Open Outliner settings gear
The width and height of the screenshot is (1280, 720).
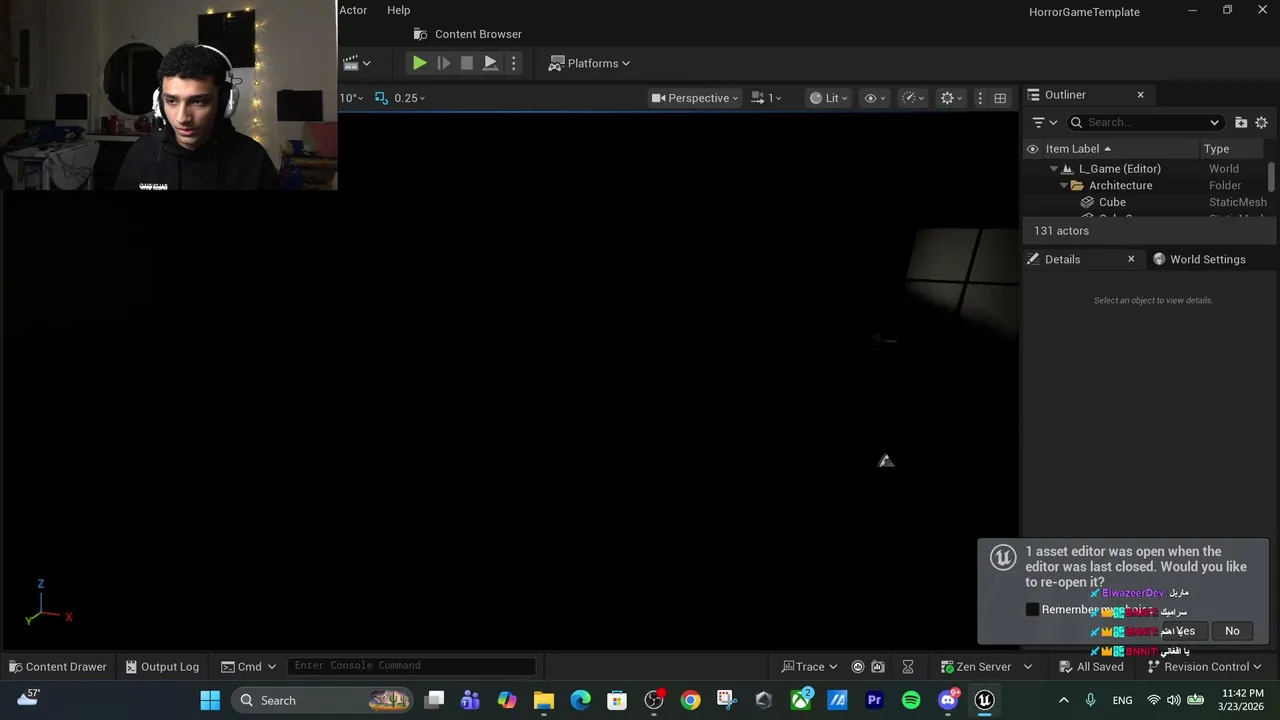coord(1261,122)
